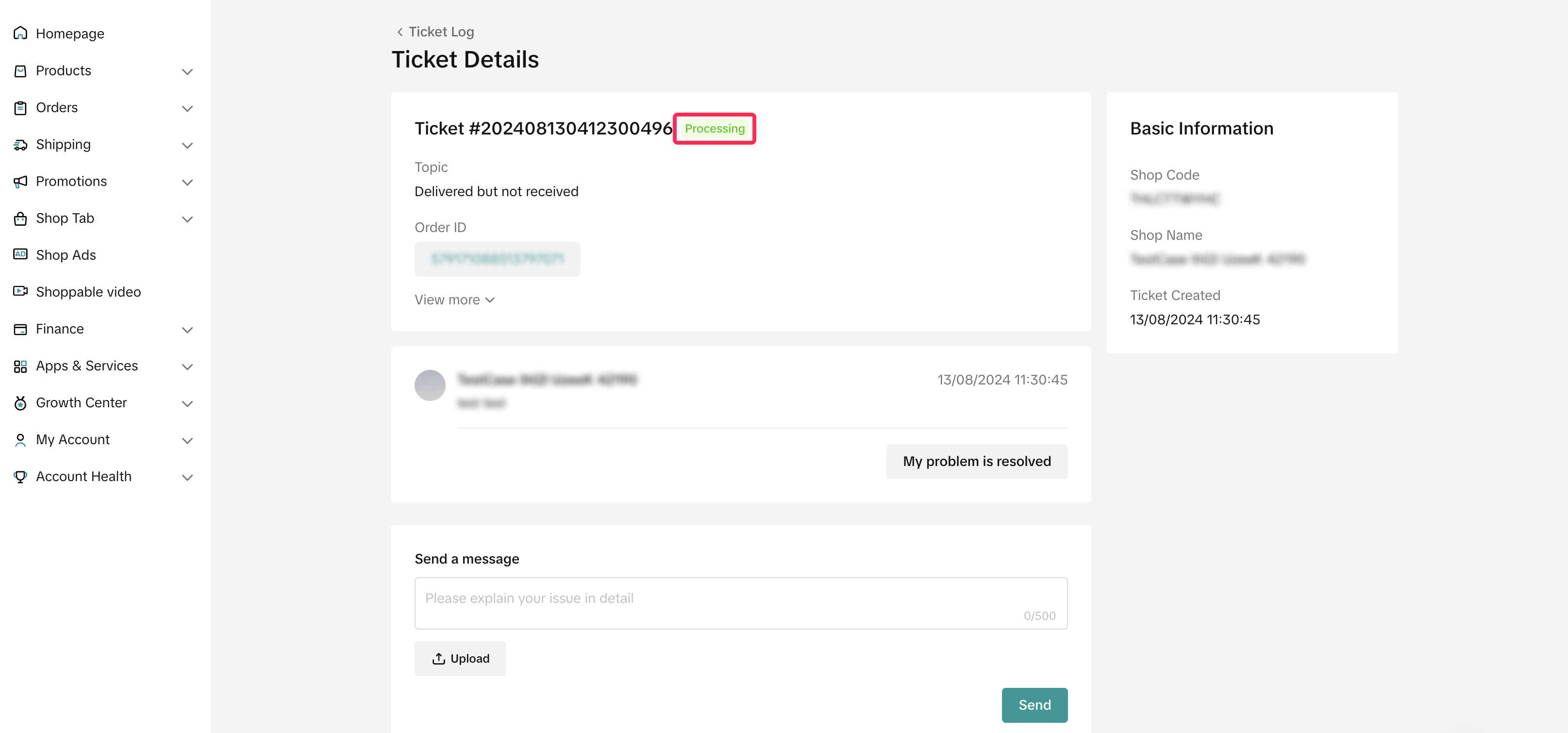Image resolution: width=1568 pixels, height=733 pixels.
Task: Click the Send button
Action: click(x=1034, y=704)
